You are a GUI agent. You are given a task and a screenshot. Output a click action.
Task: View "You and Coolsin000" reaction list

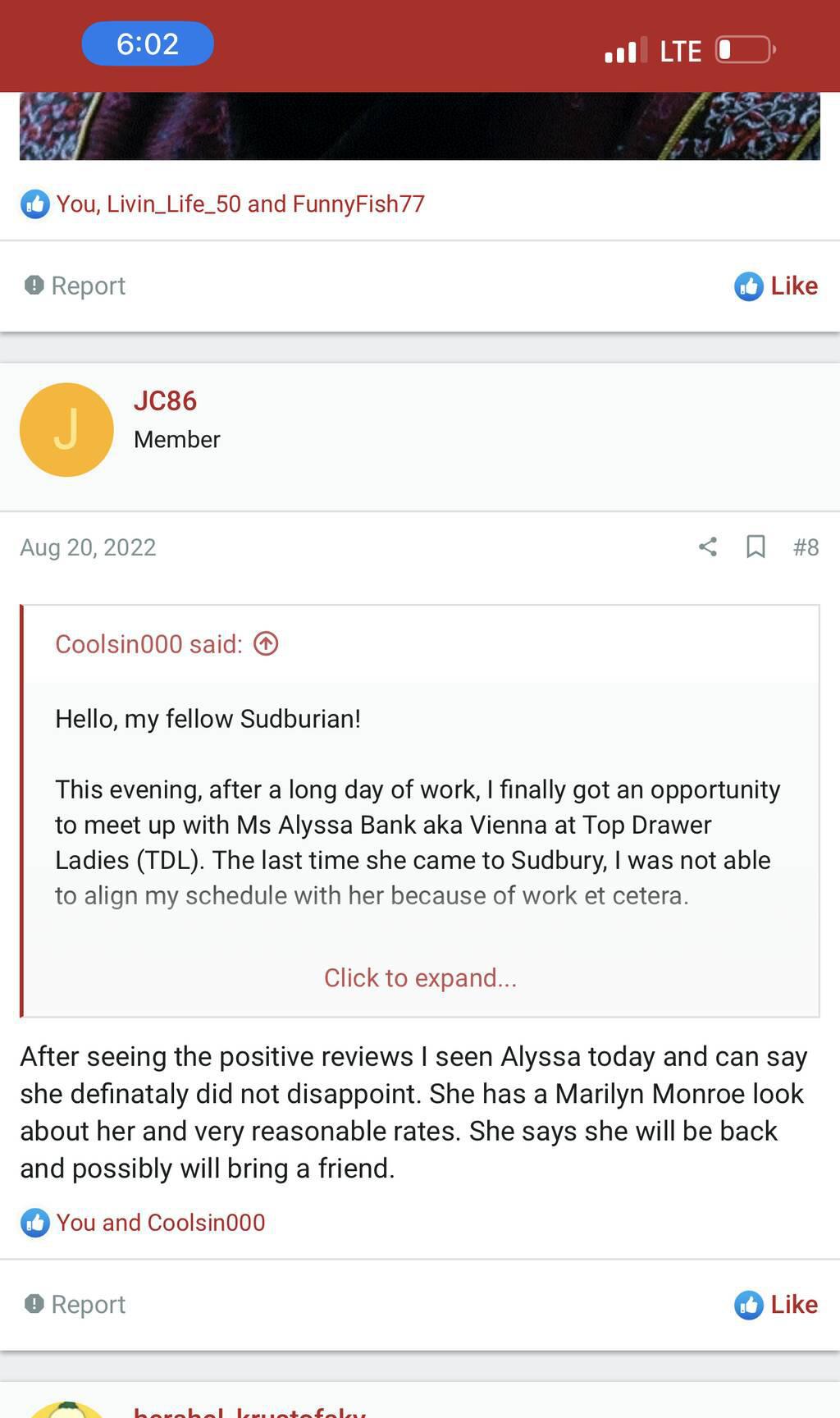(160, 1222)
